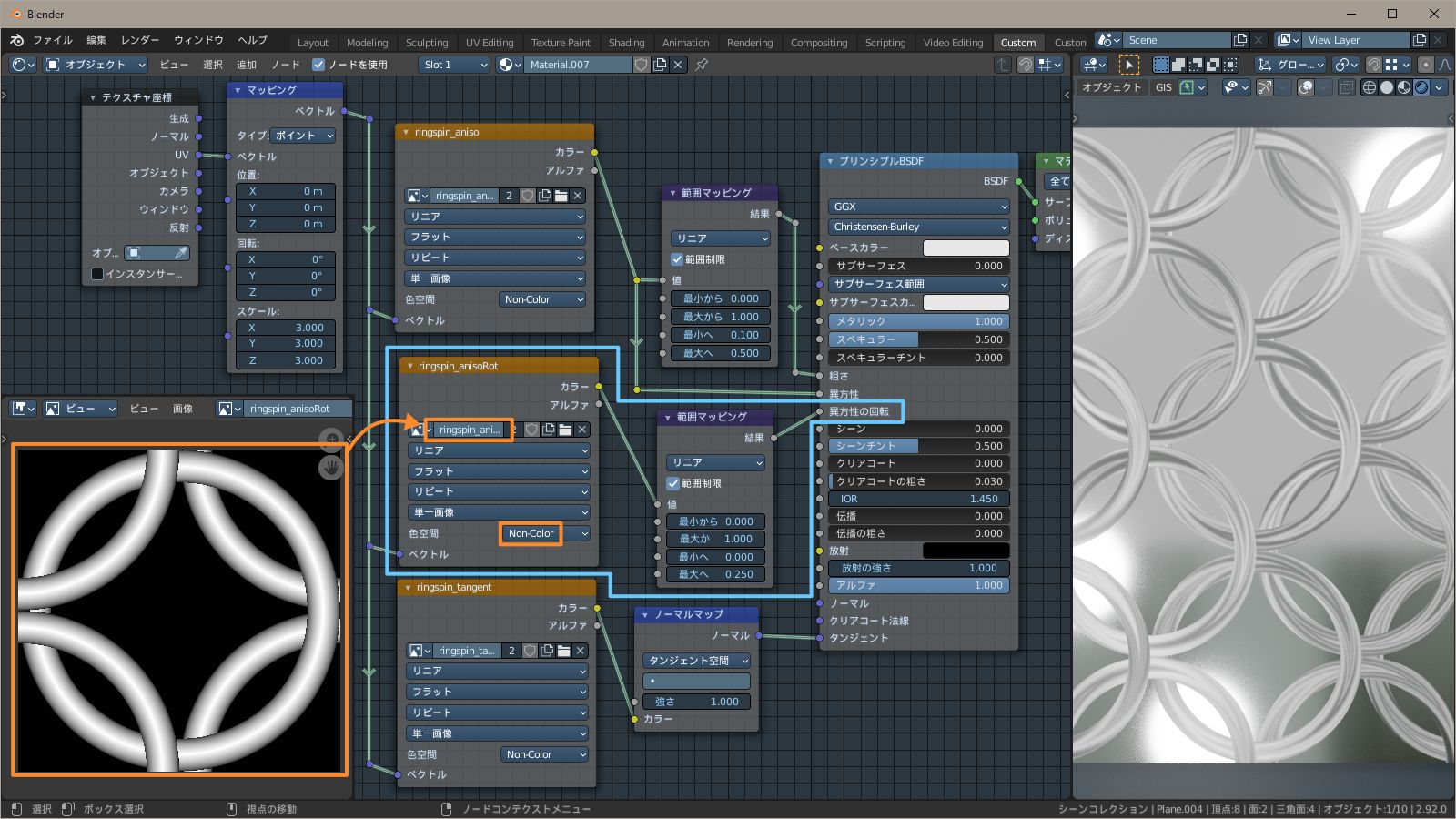Open Christensen-Burley subsurface method dropdown

coord(919,227)
